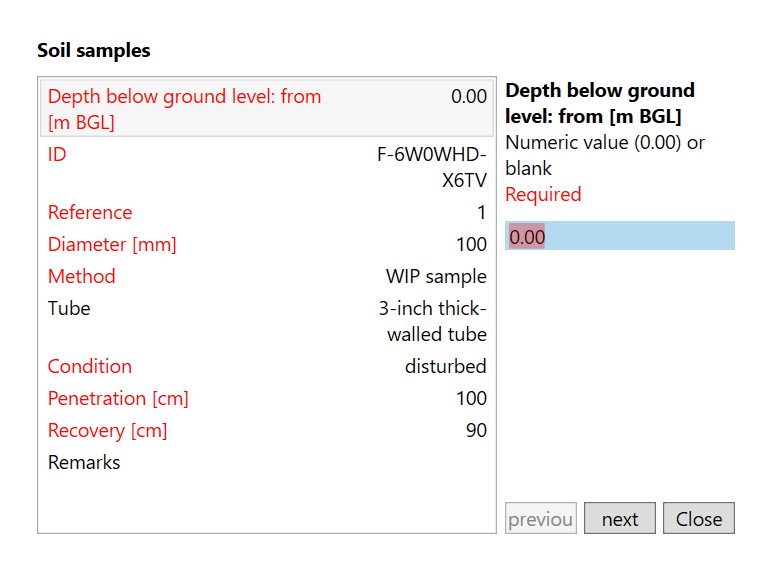
Task: Select the Penetration [cm] row
Action: 267,398
